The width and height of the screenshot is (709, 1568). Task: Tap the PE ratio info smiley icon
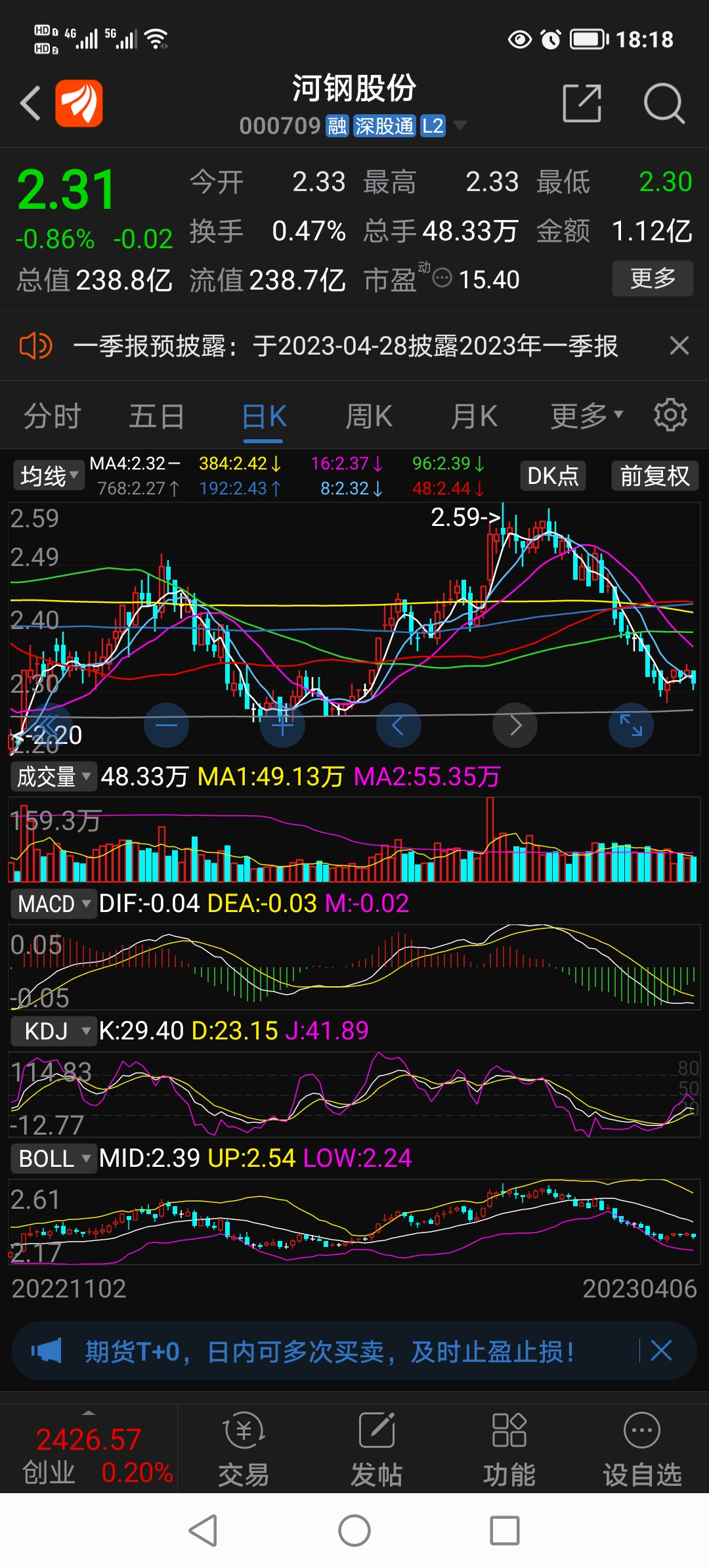click(442, 278)
